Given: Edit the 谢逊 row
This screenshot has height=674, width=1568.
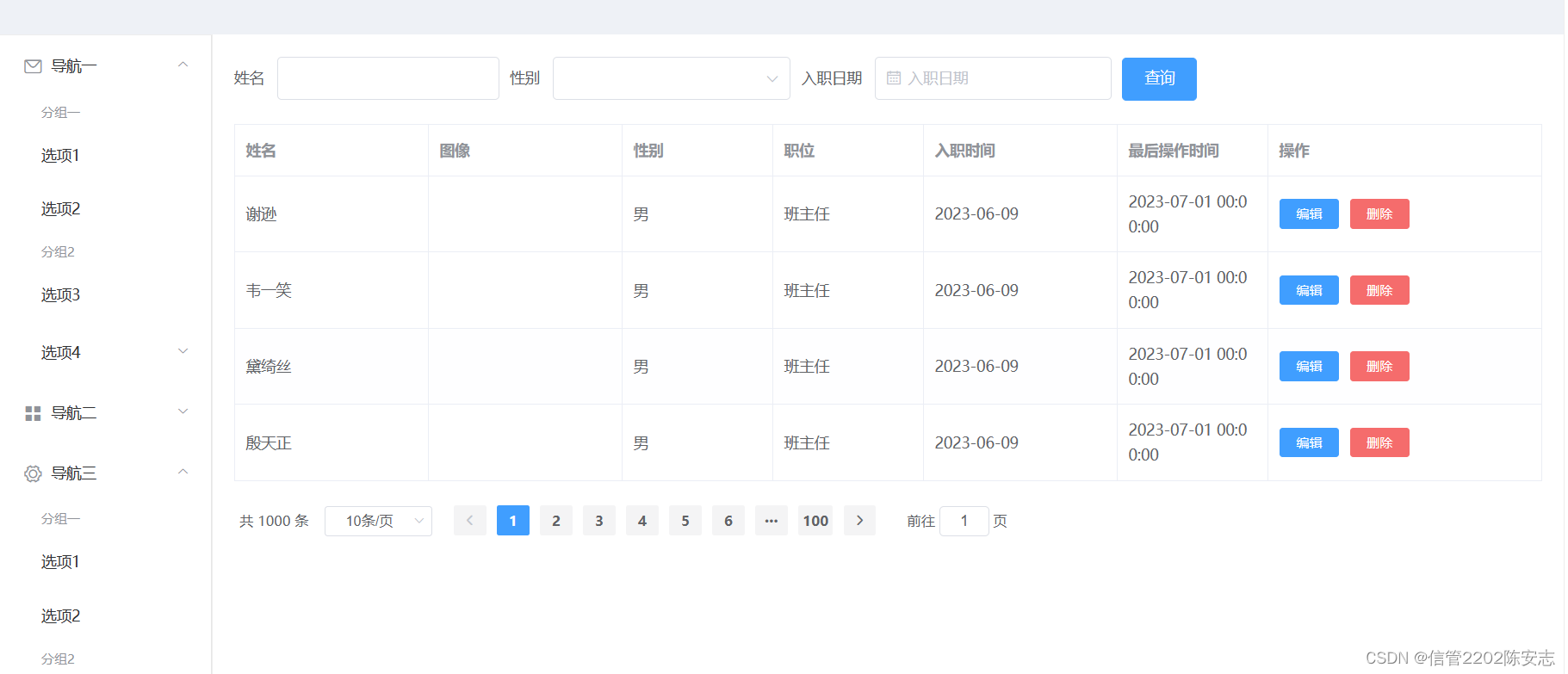Looking at the screenshot, I should tap(1309, 214).
